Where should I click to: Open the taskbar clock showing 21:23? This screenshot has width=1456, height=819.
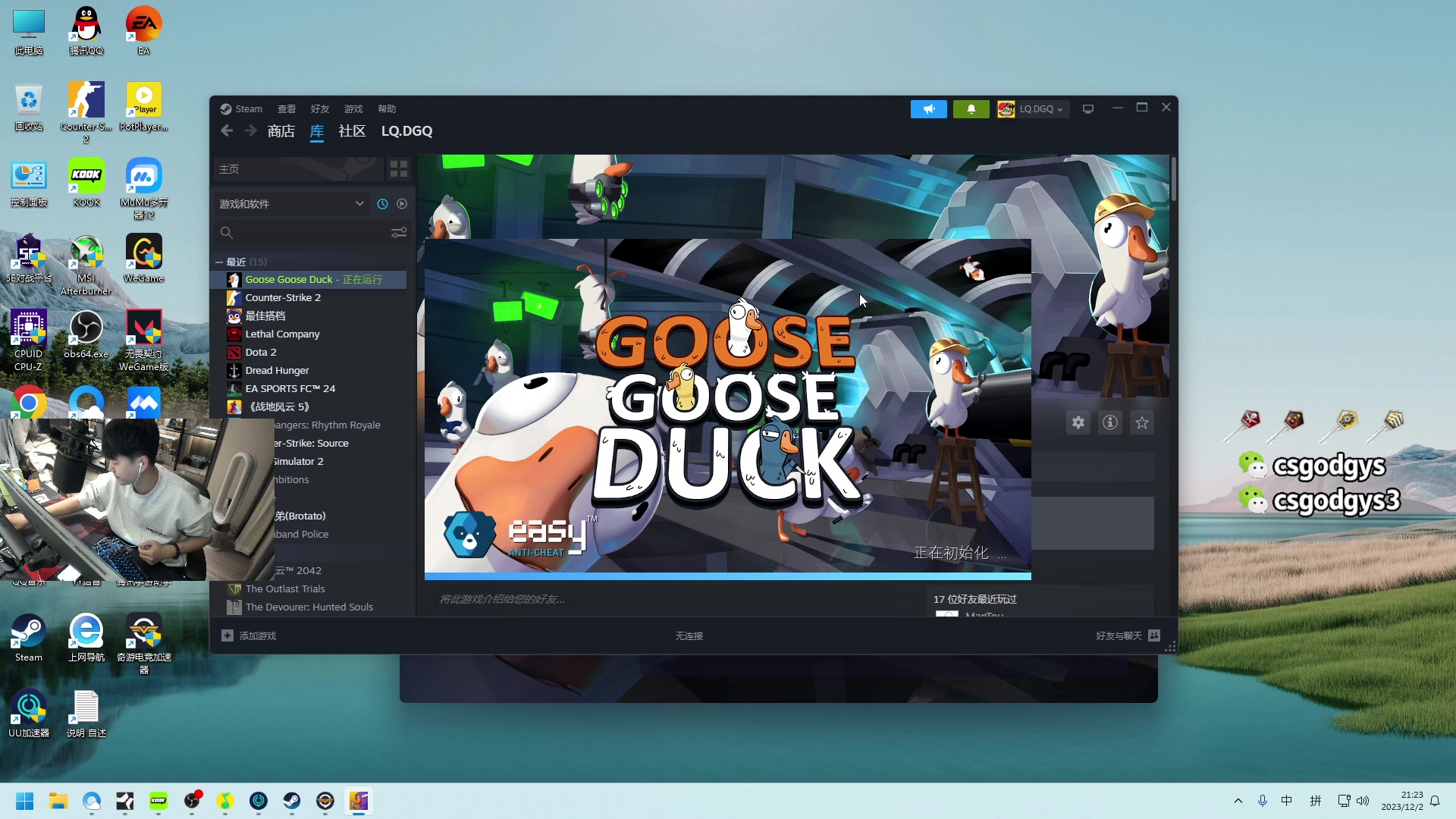click(1402, 801)
